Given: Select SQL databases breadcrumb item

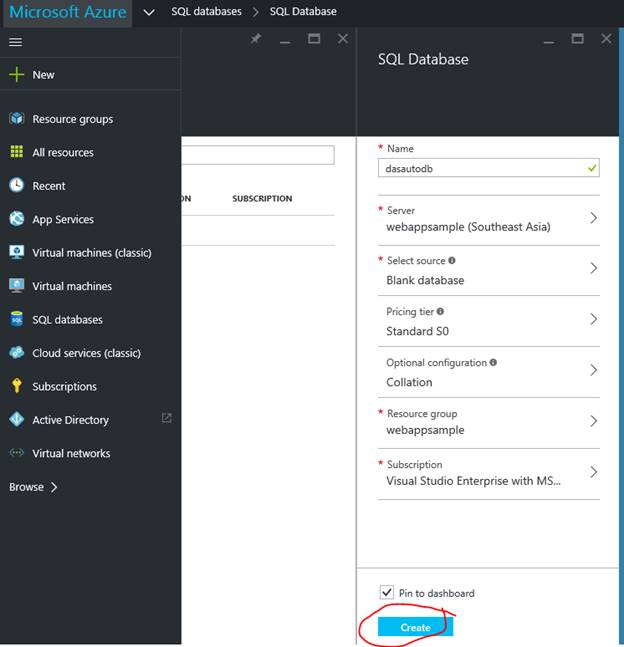Looking at the screenshot, I should (206, 12).
